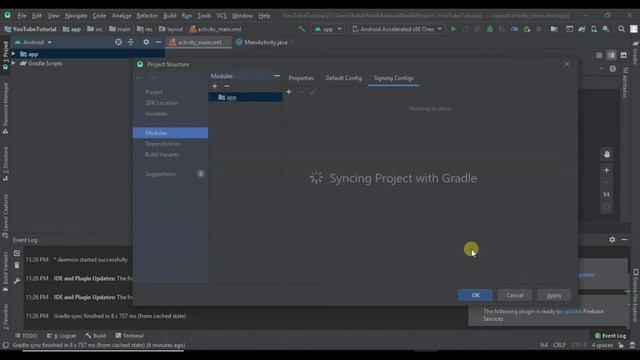Open the Logcat tool window
The width and height of the screenshot is (640, 360).
click(x=61, y=336)
